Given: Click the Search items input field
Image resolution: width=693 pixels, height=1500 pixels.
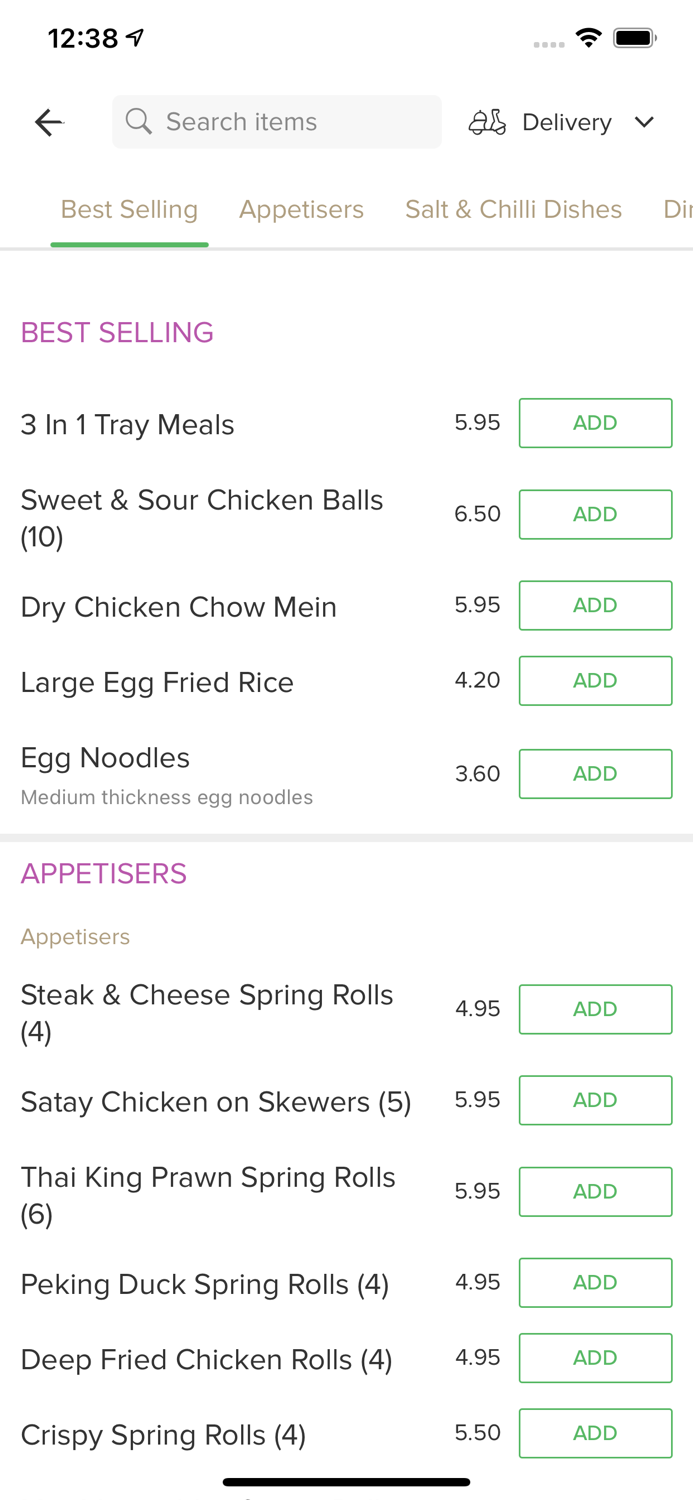Looking at the screenshot, I should pos(277,121).
